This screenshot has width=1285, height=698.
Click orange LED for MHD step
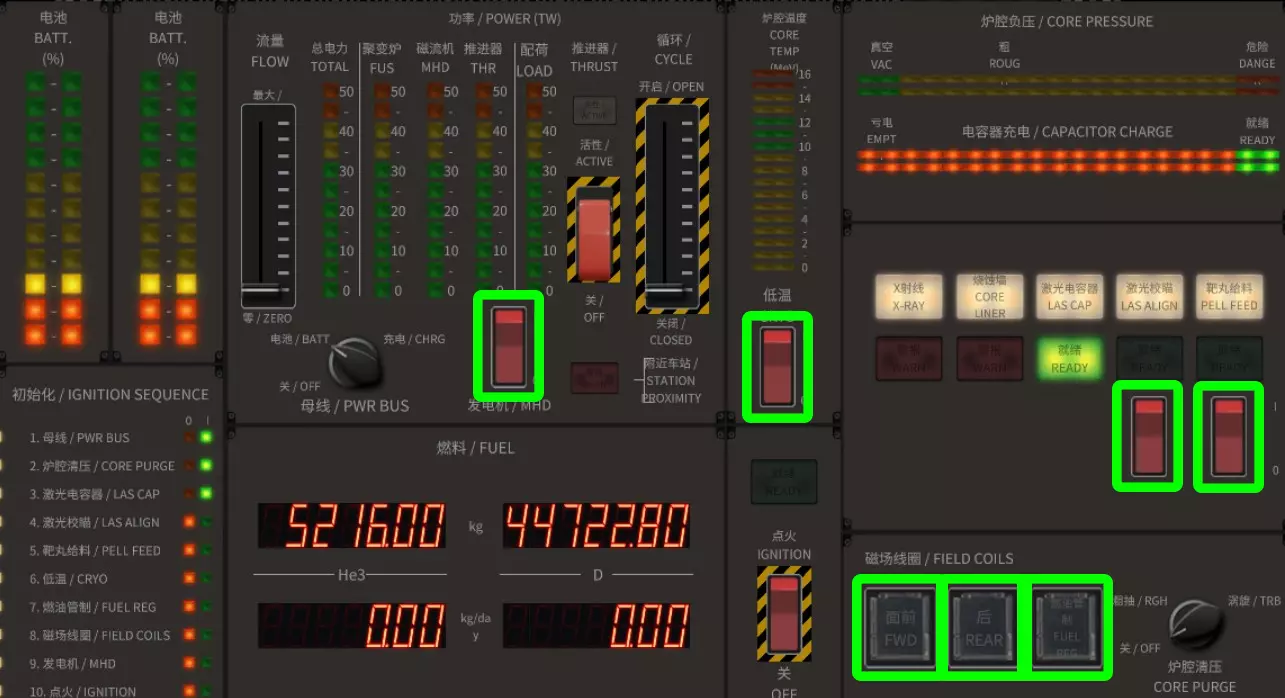click(188, 662)
